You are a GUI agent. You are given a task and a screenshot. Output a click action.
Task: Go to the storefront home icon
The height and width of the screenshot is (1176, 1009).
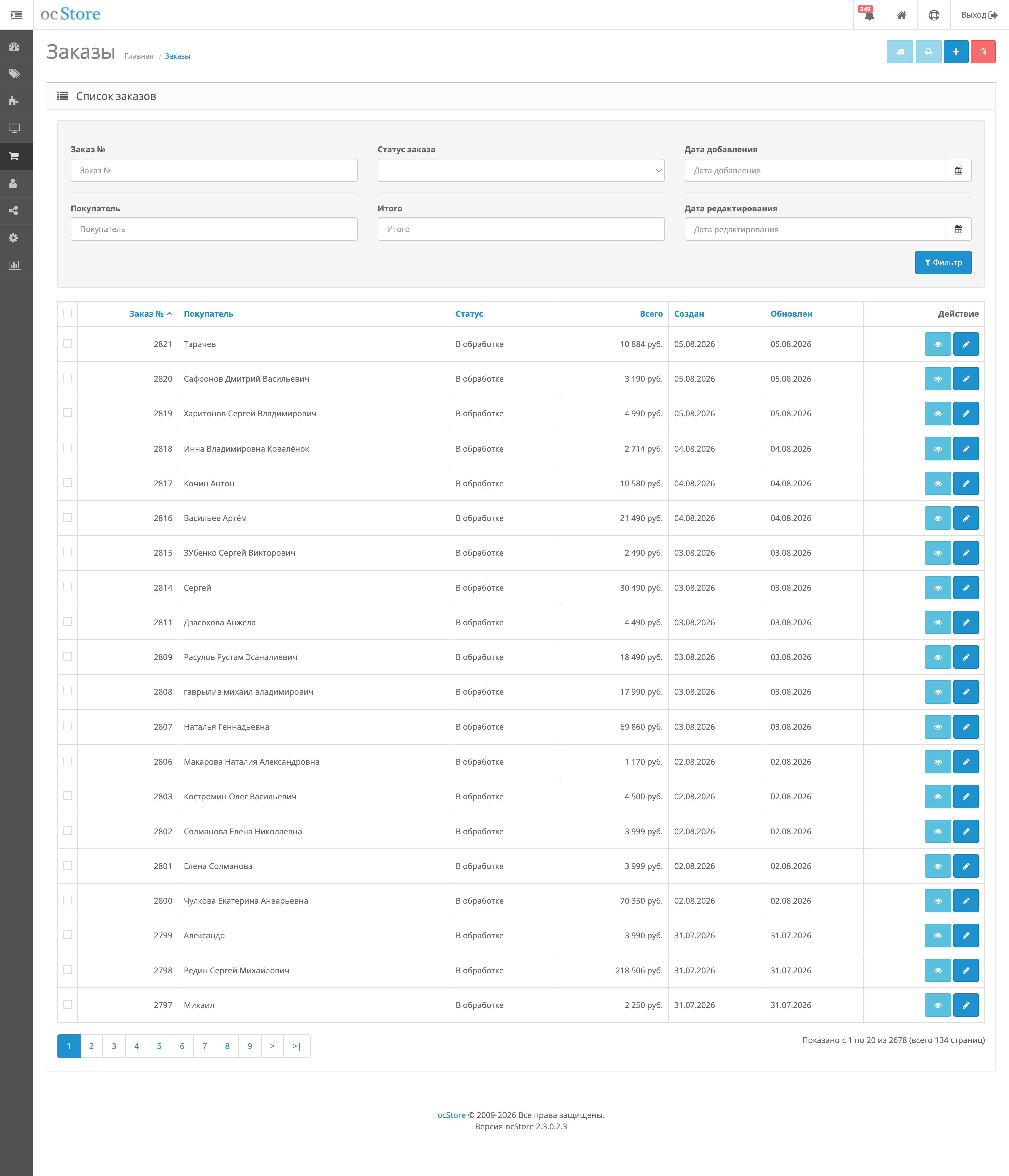901,15
